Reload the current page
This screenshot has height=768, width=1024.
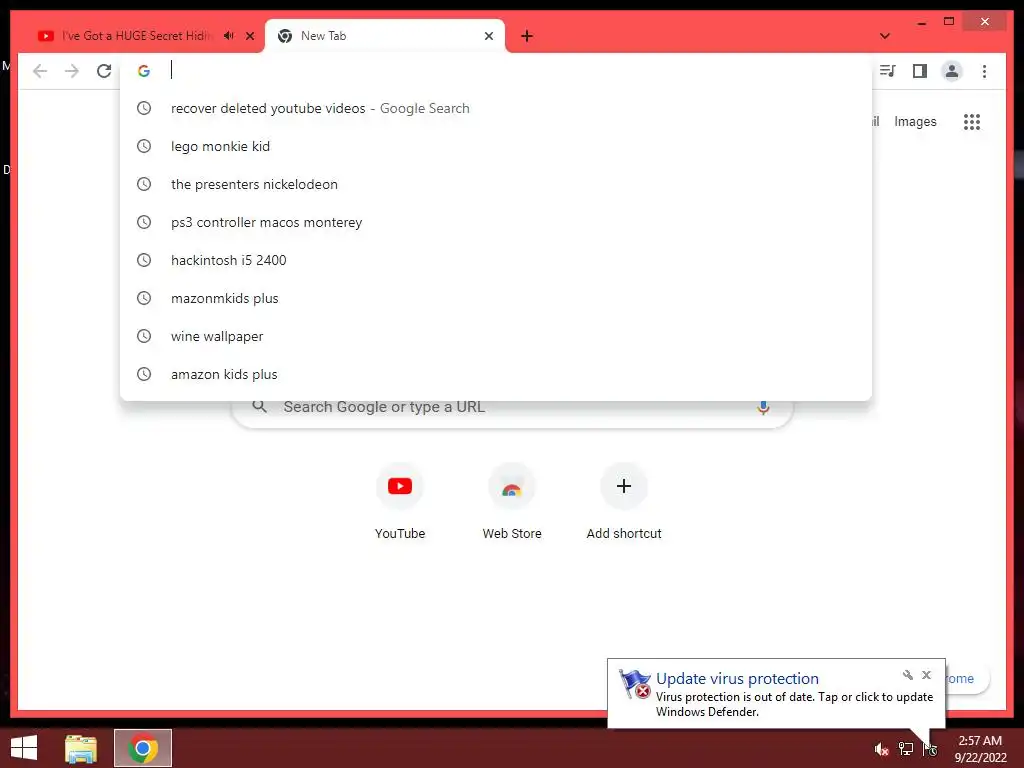click(x=104, y=71)
